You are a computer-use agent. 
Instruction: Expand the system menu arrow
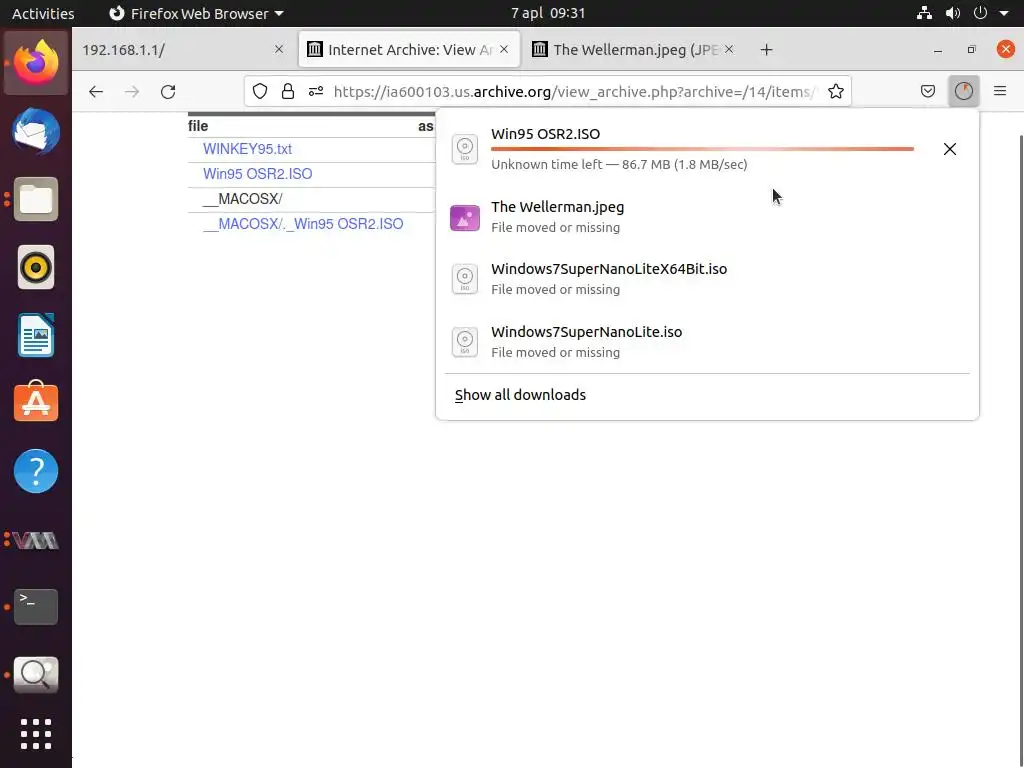click(1004, 13)
